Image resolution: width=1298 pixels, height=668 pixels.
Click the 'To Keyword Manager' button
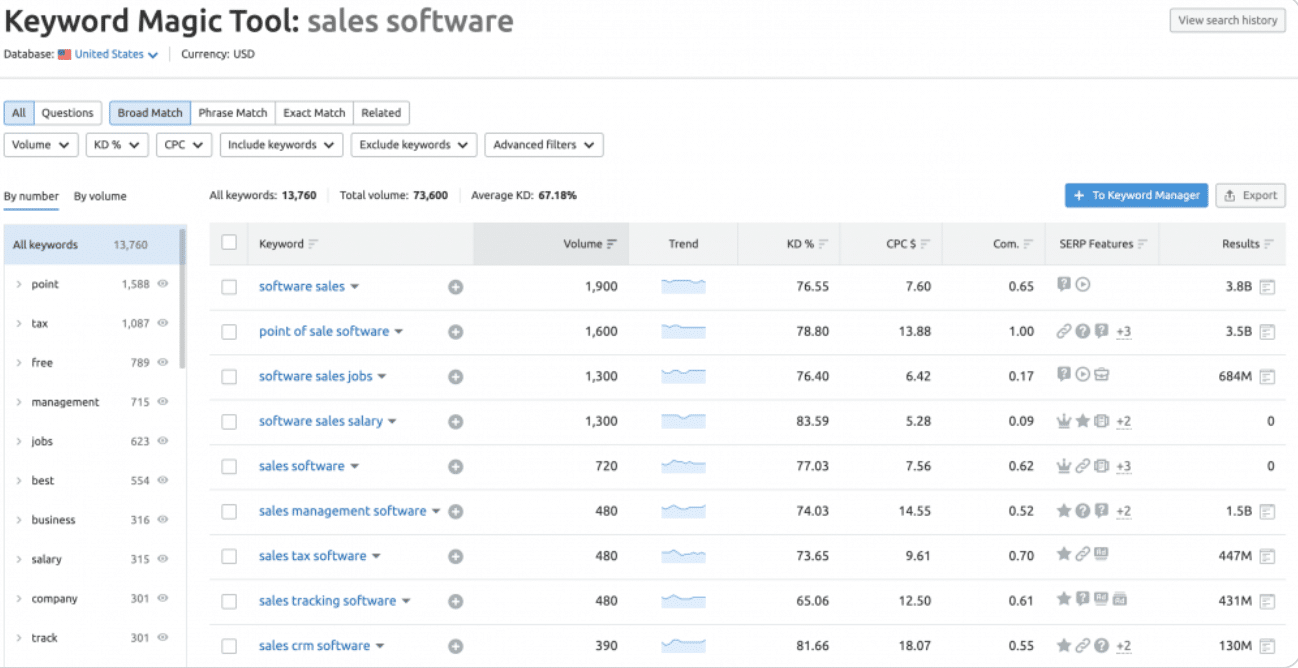pos(1136,196)
